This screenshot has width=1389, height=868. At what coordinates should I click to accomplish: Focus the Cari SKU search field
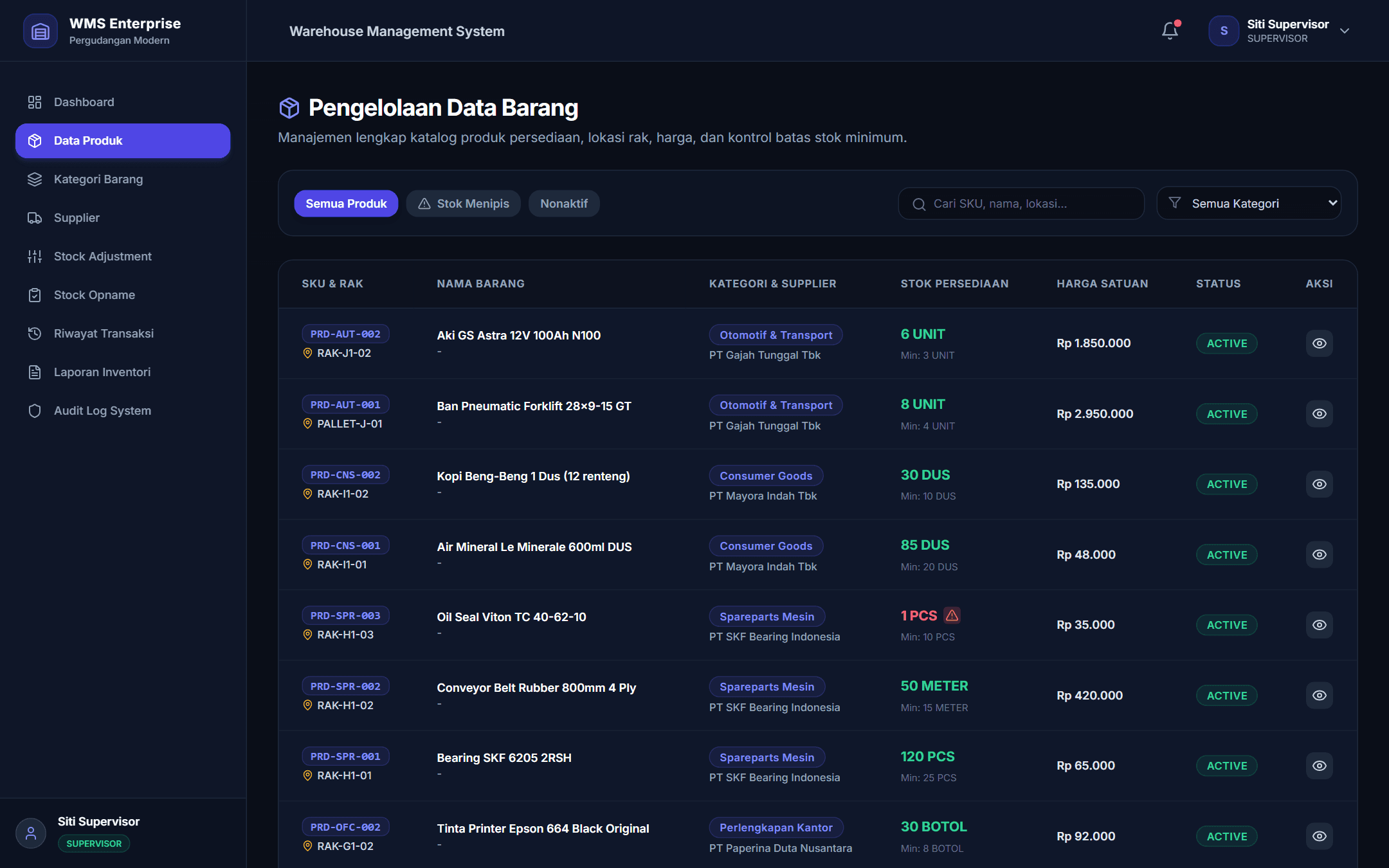pyautogui.click(x=1021, y=204)
